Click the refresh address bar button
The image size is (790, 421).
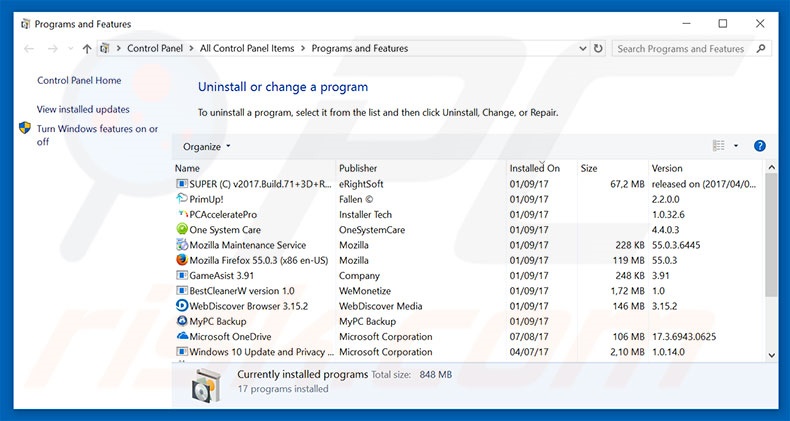click(598, 48)
